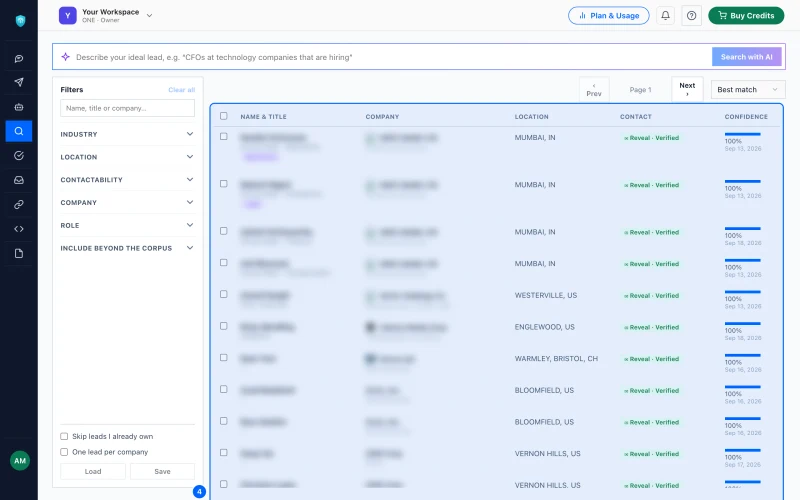
Task: Expand the Role filter
Action: 127,225
